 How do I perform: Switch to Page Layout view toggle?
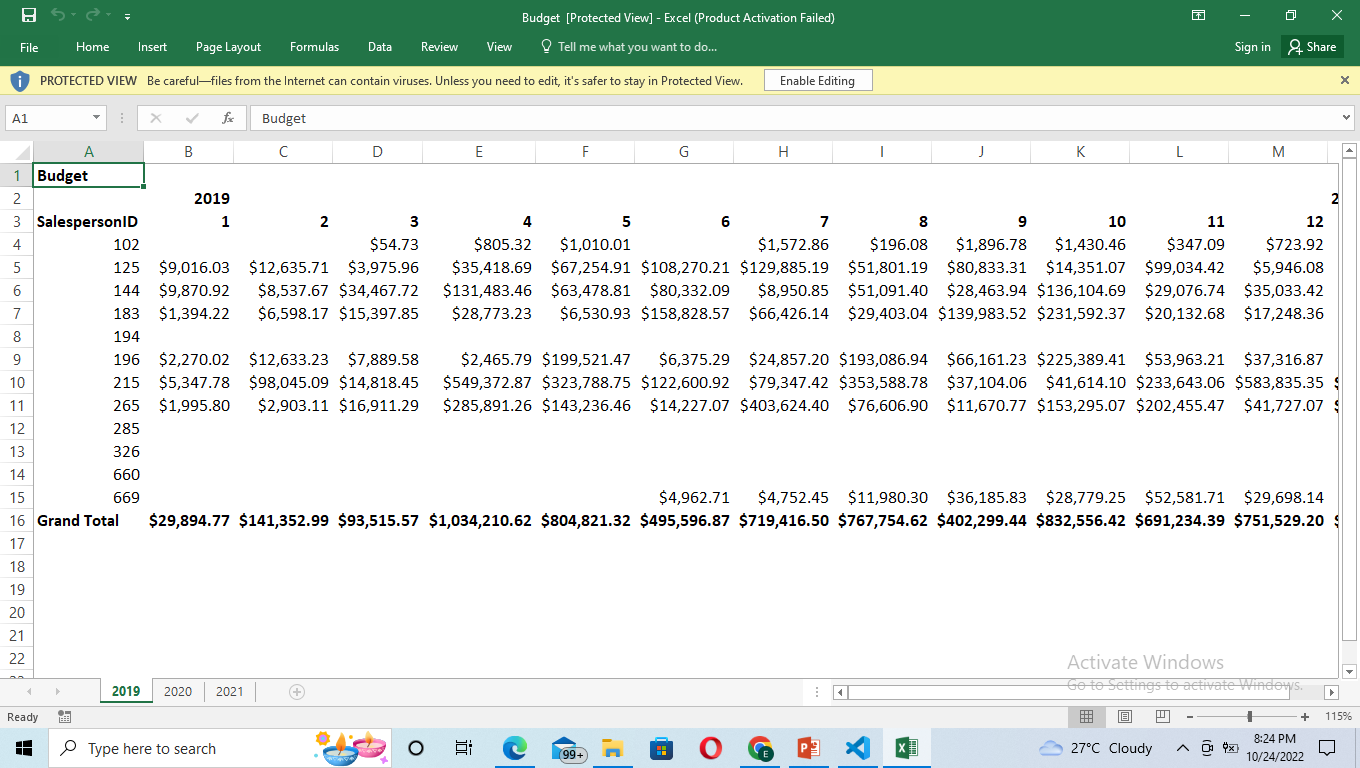pos(1125,717)
